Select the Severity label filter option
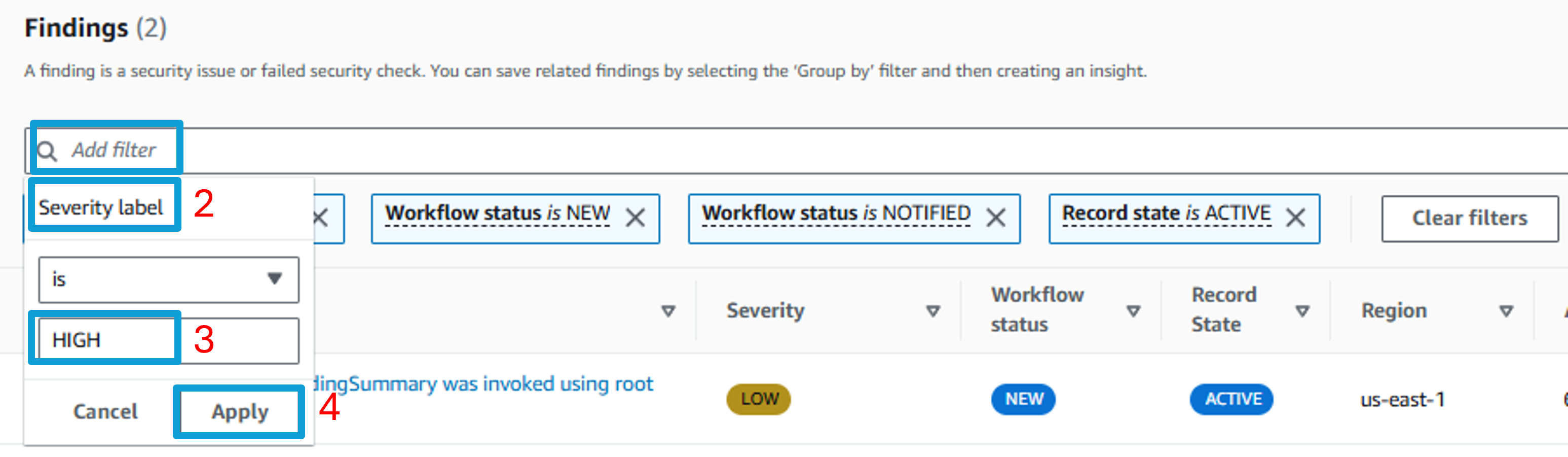 tap(101, 208)
